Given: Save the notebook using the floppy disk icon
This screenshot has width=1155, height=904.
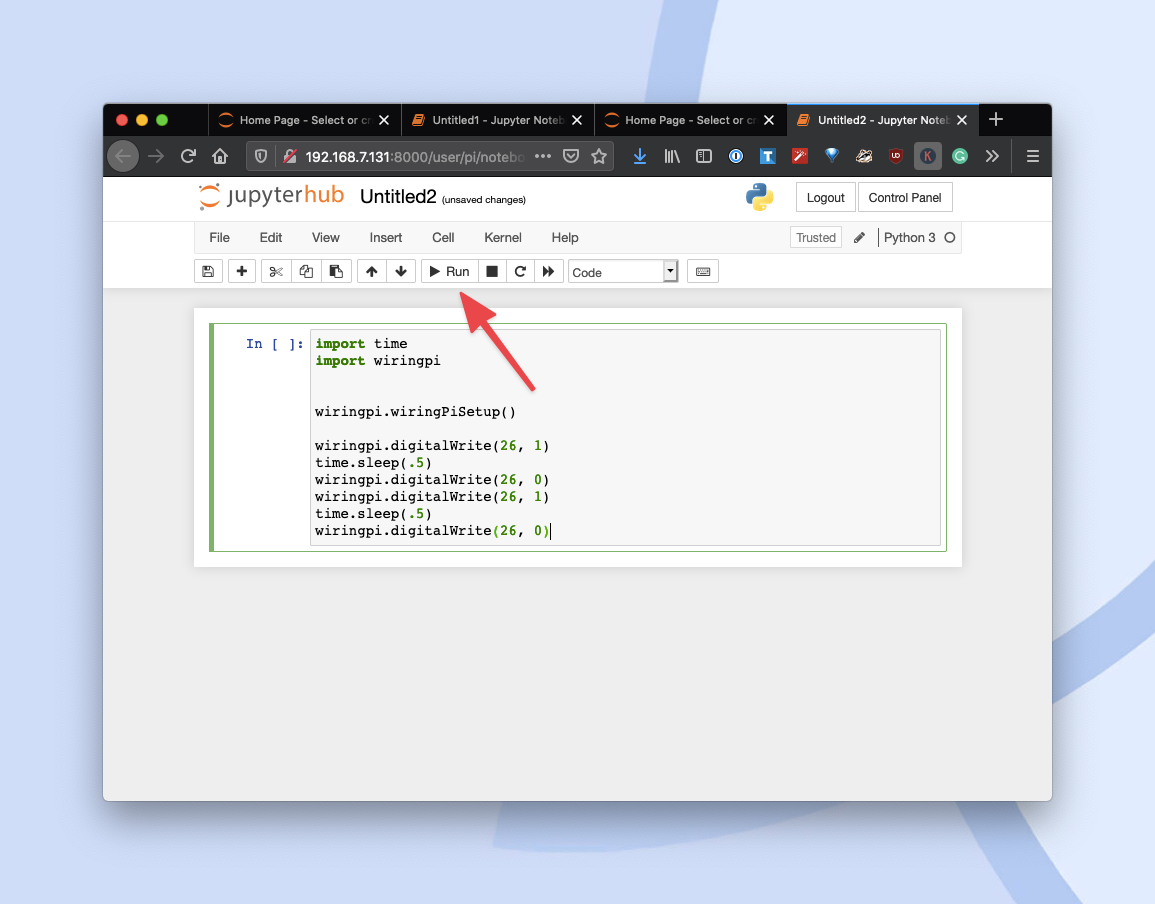Looking at the screenshot, I should [x=208, y=271].
